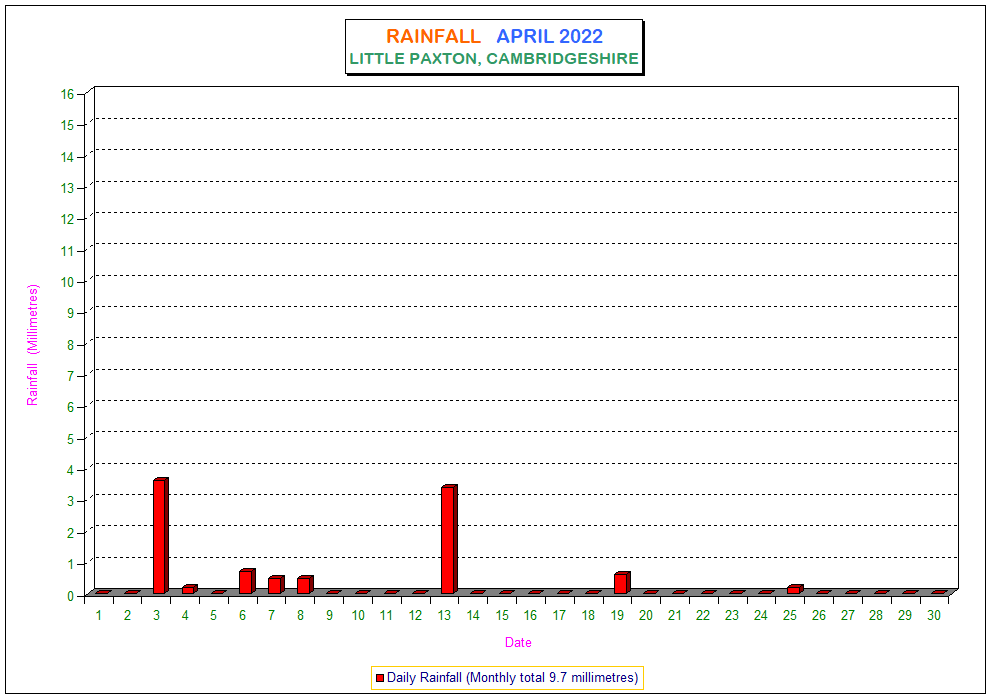Click the x-axis date label '28'
Screen dimensions: 991x698
click(x=876, y=616)
